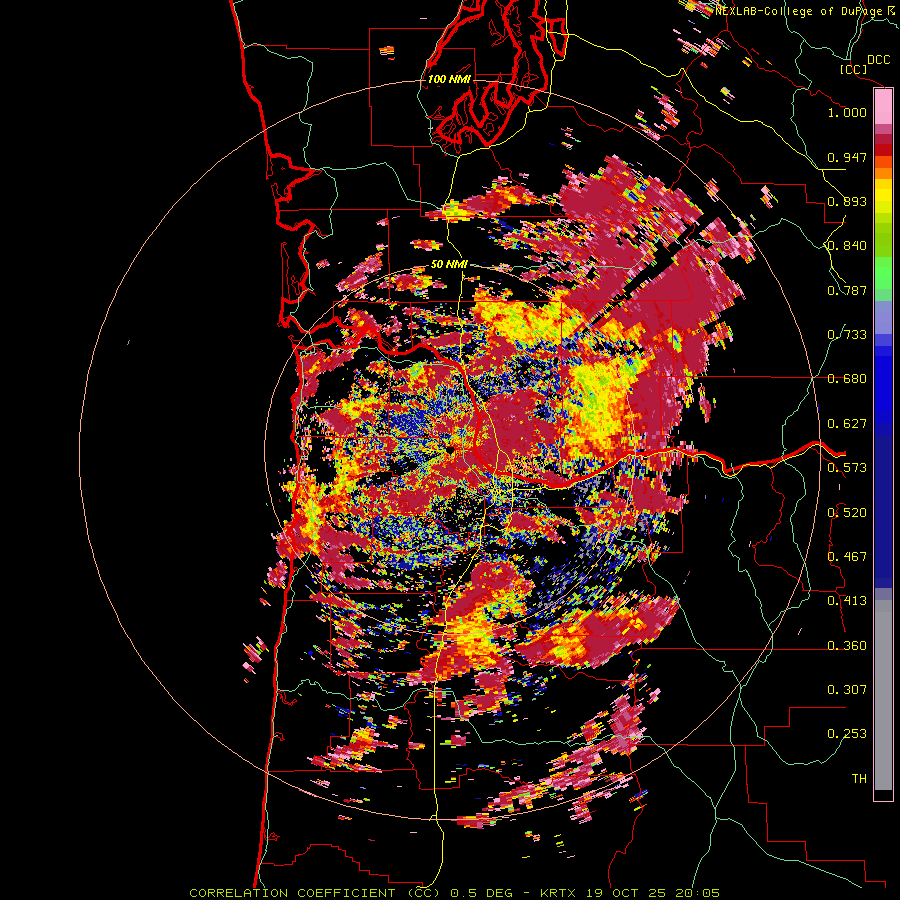Select the DCC label above the color scale
This screenshot has height=900, width=900.
point(879,60)
